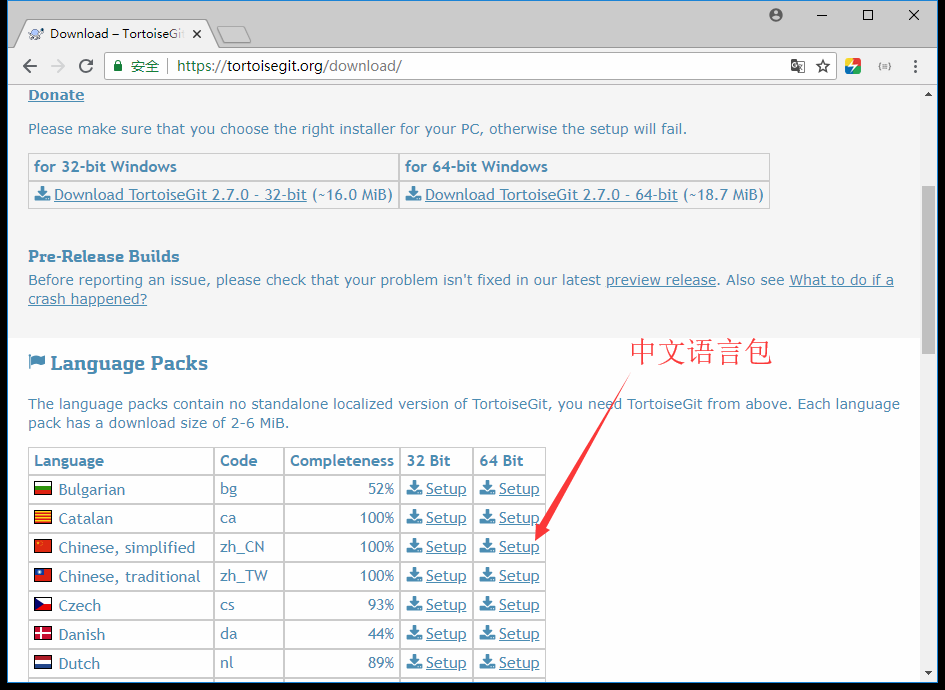This screenshot has width=945, height=690.
Task: Click the zh_CN code cell
Action: click(248, 547)
